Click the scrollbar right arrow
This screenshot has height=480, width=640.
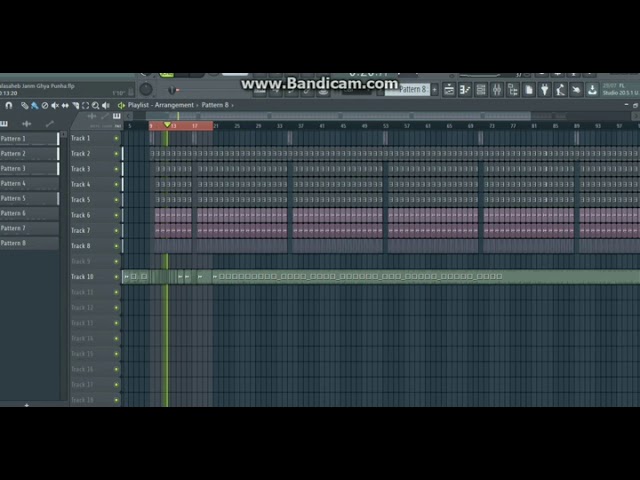pos(636,116)
